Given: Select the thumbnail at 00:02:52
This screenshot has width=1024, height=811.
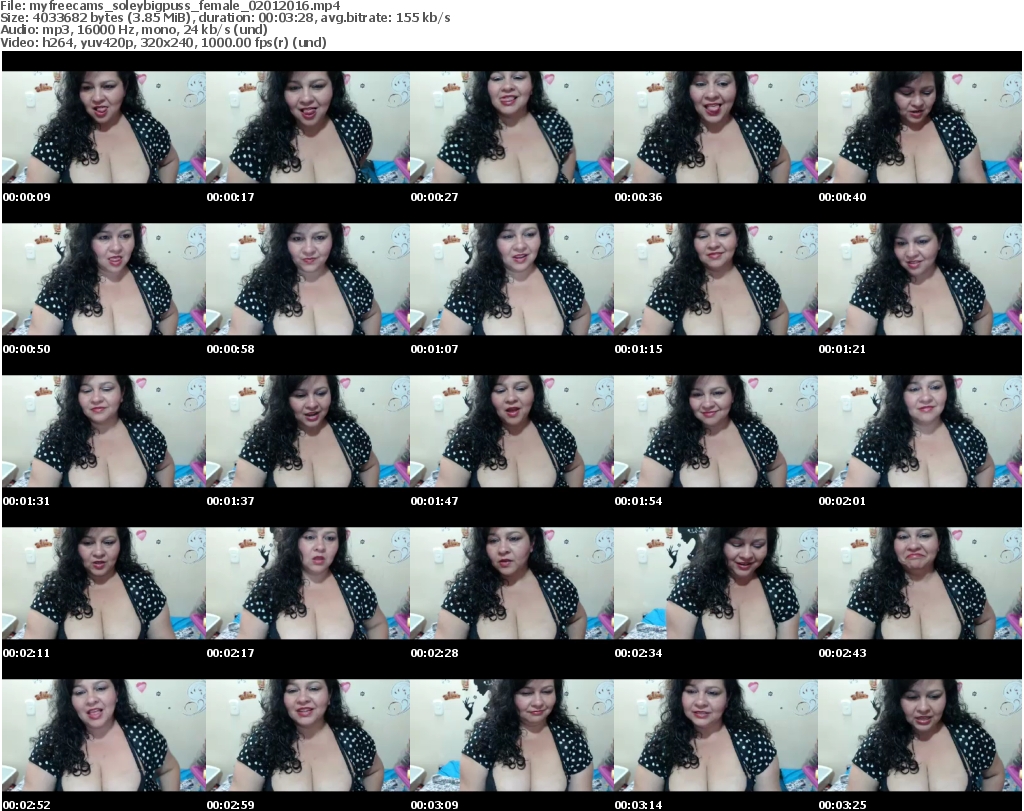Looking at the screenshot, I should click(104, 736).
